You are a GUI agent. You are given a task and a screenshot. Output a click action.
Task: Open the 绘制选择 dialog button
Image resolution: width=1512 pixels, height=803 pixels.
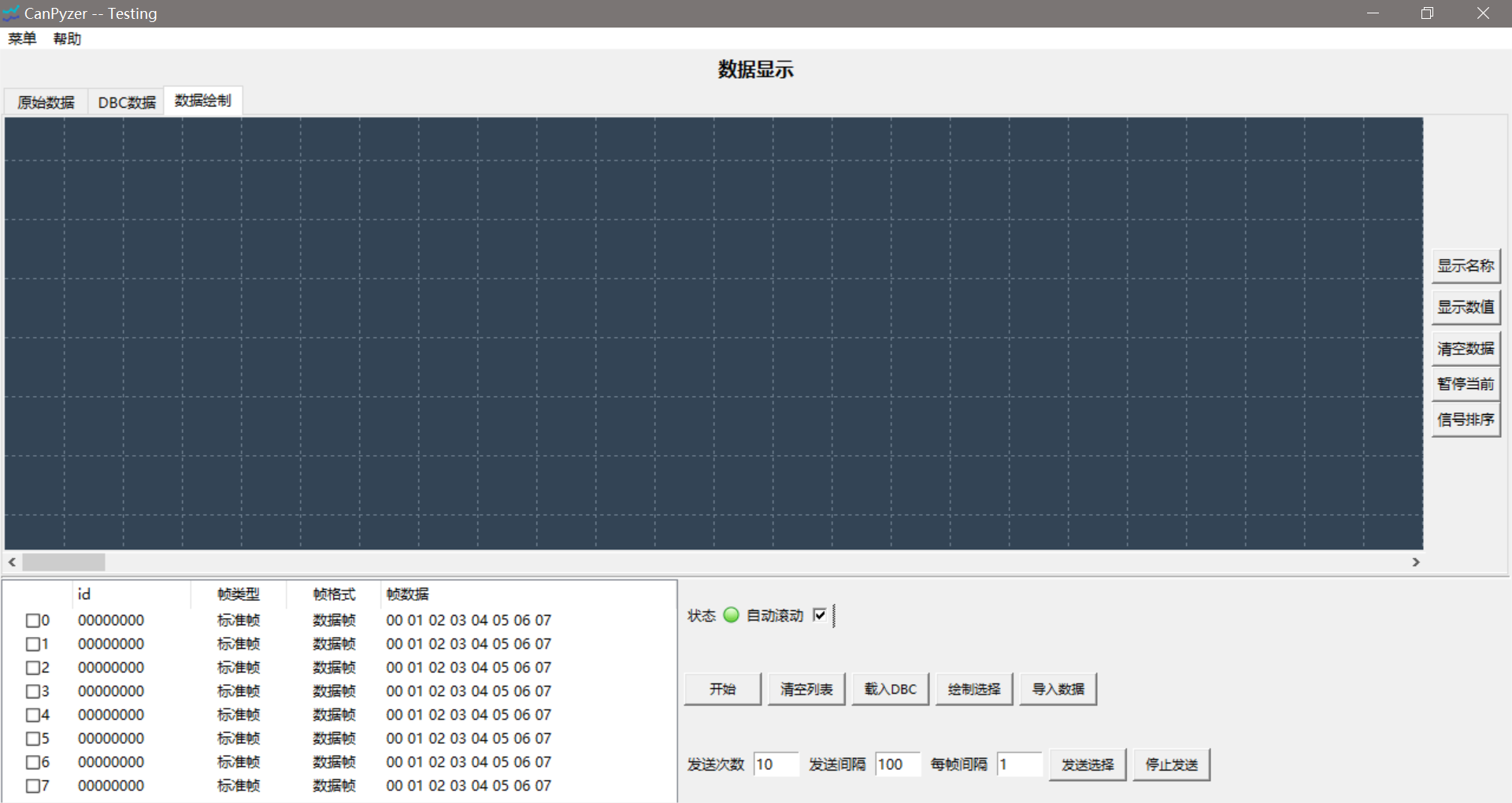974,690
